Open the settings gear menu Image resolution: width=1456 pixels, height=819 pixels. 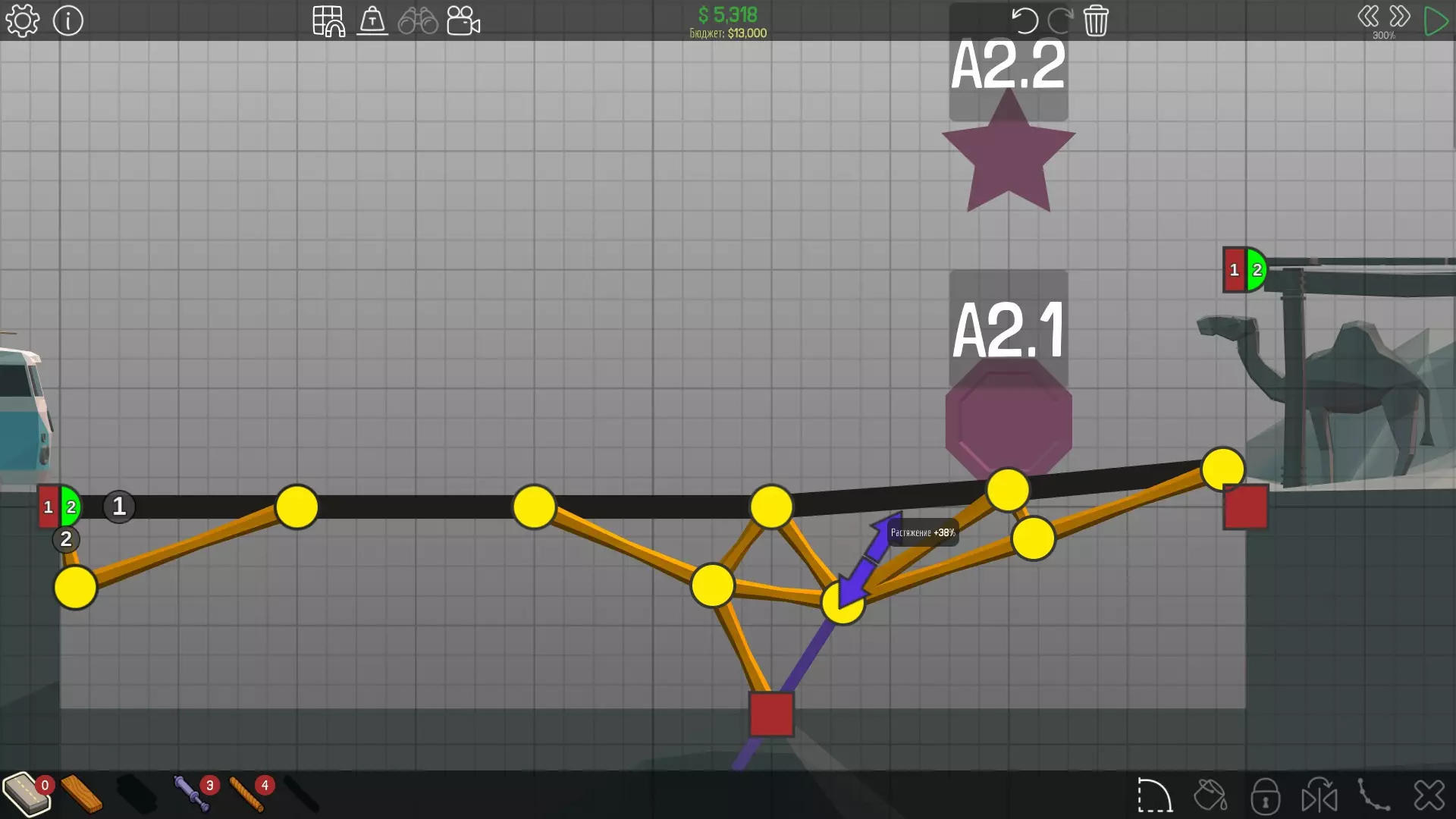pos(22,20)
